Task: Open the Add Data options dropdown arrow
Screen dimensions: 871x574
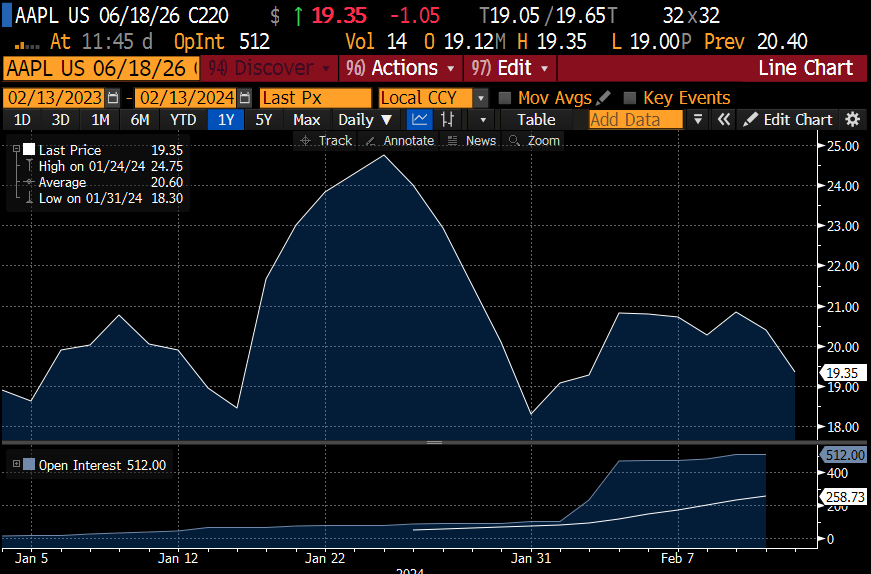Action: [698, 119]
